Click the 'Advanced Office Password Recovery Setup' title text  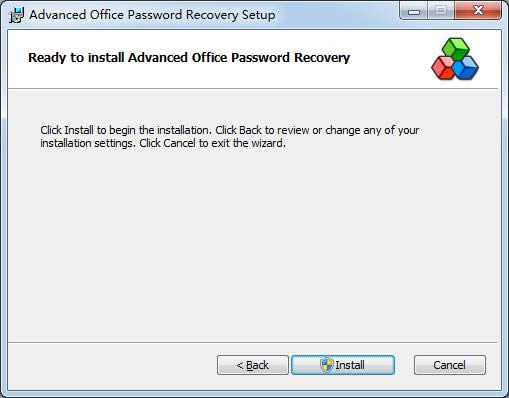click(152, 15)
